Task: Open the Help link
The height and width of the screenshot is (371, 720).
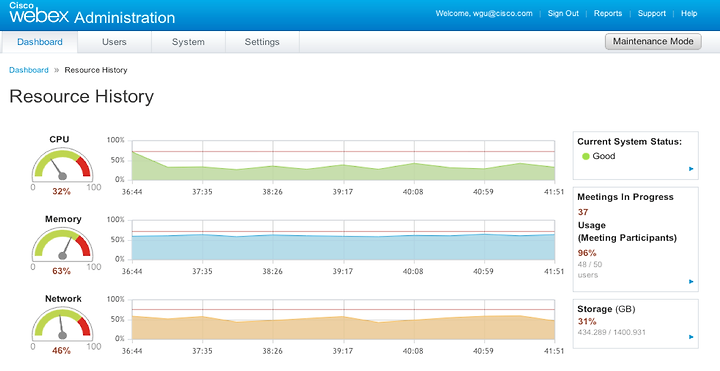Action: pos(689,13)
